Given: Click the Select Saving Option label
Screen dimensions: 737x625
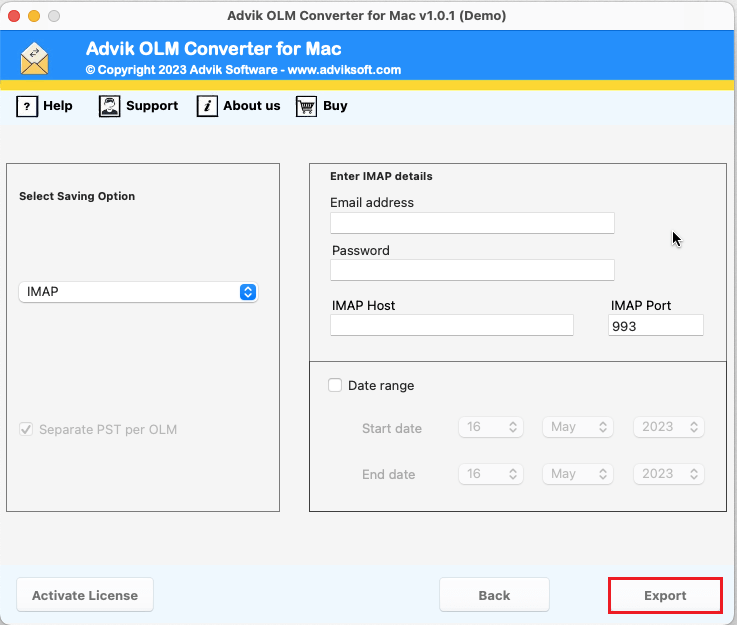Looking at the screenshot, I should pyautogui.click(x=77, y=196).
